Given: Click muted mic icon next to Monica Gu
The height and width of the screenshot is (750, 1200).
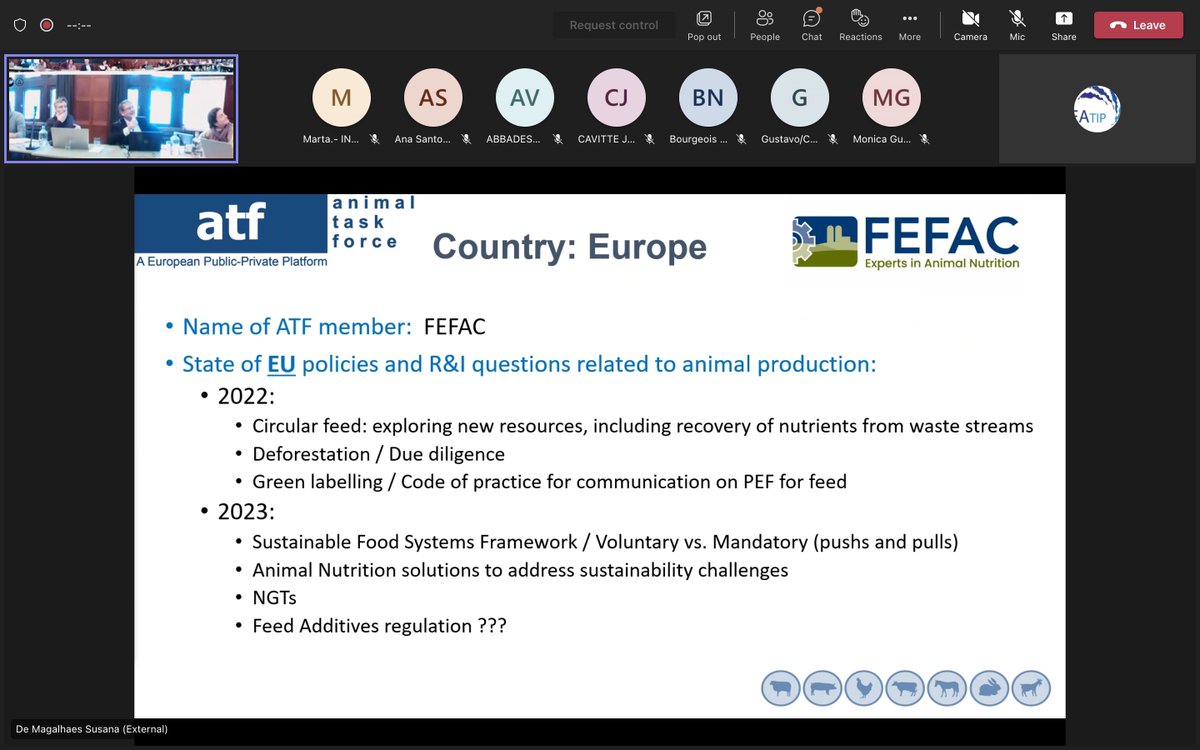Looking at the screenshot, I should 925,140.
